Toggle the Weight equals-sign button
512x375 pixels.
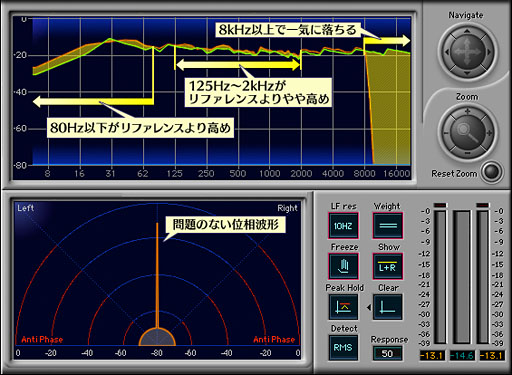pyautogui.click(x=388, y=226)
